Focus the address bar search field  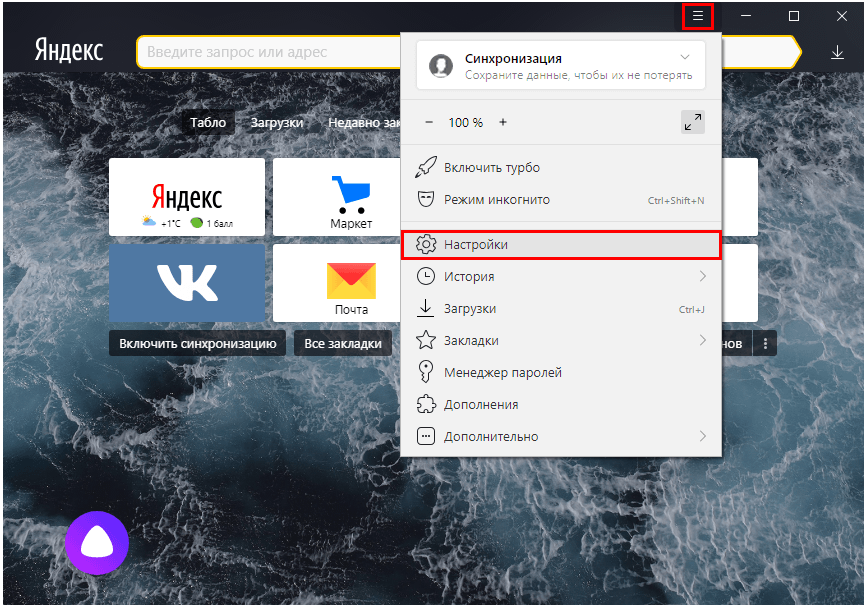tap(270, 53)
